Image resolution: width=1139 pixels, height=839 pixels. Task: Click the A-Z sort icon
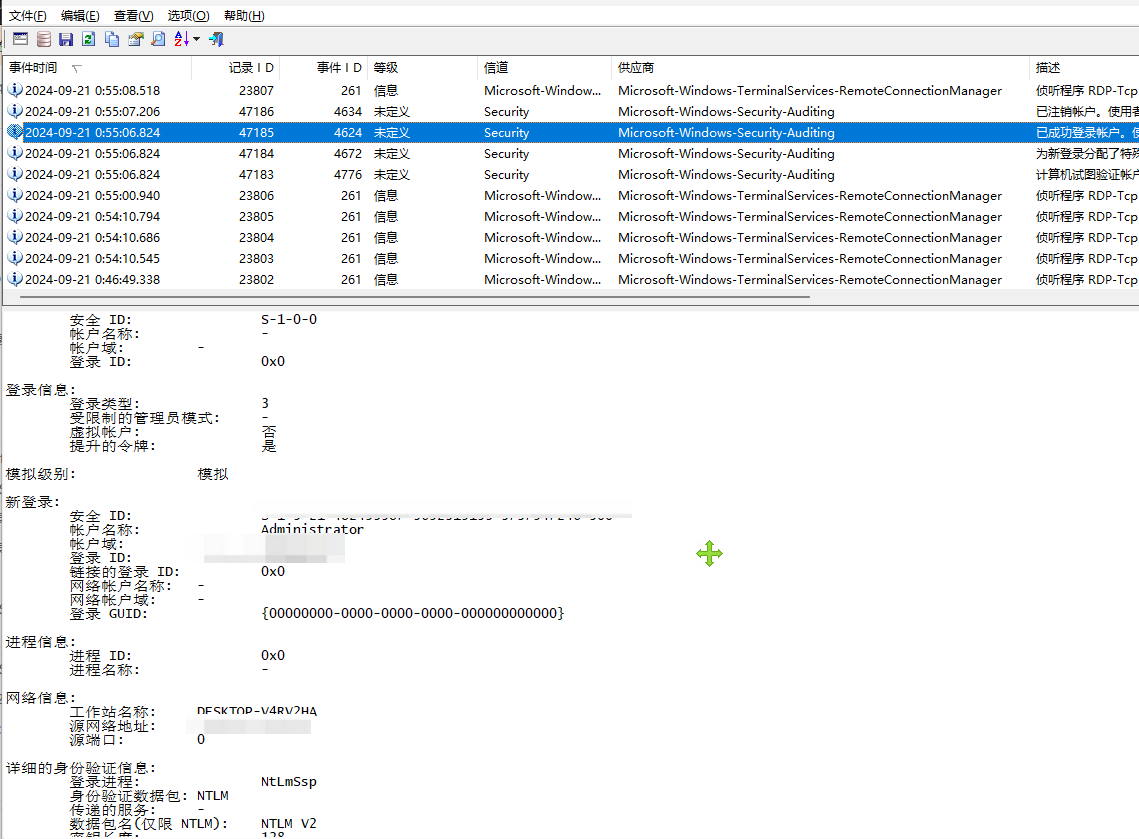[x=181, y=39]
